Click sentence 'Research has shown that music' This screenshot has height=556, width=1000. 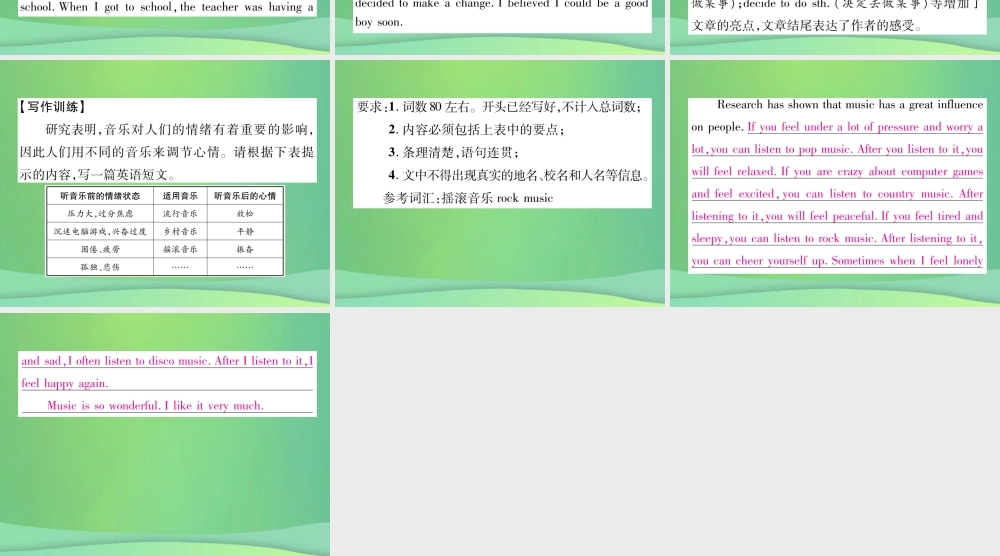pos(849,105)
